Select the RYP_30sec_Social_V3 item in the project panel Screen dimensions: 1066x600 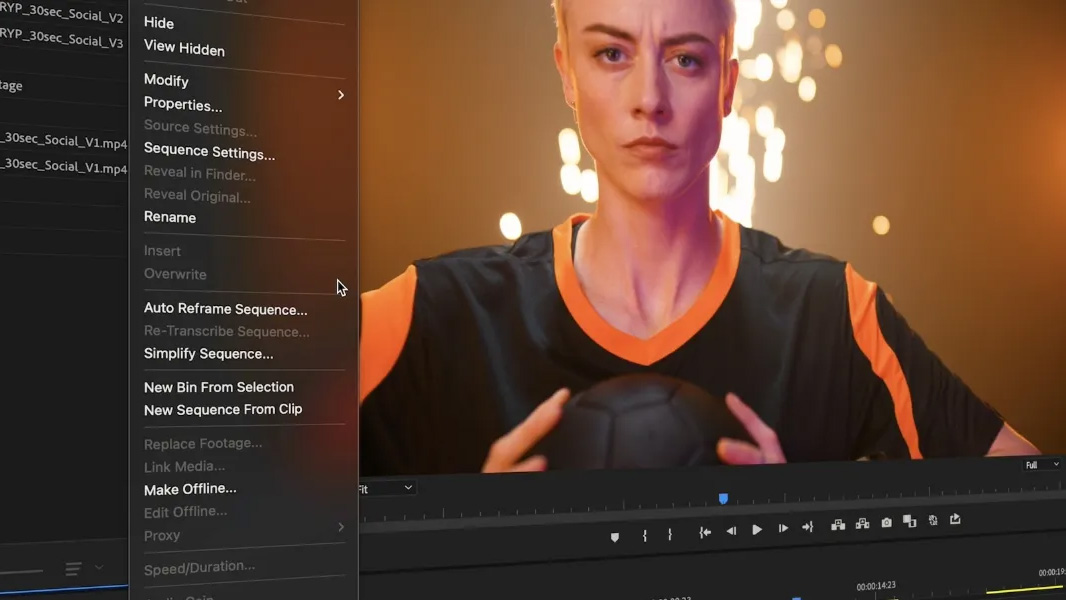(62, 40)
